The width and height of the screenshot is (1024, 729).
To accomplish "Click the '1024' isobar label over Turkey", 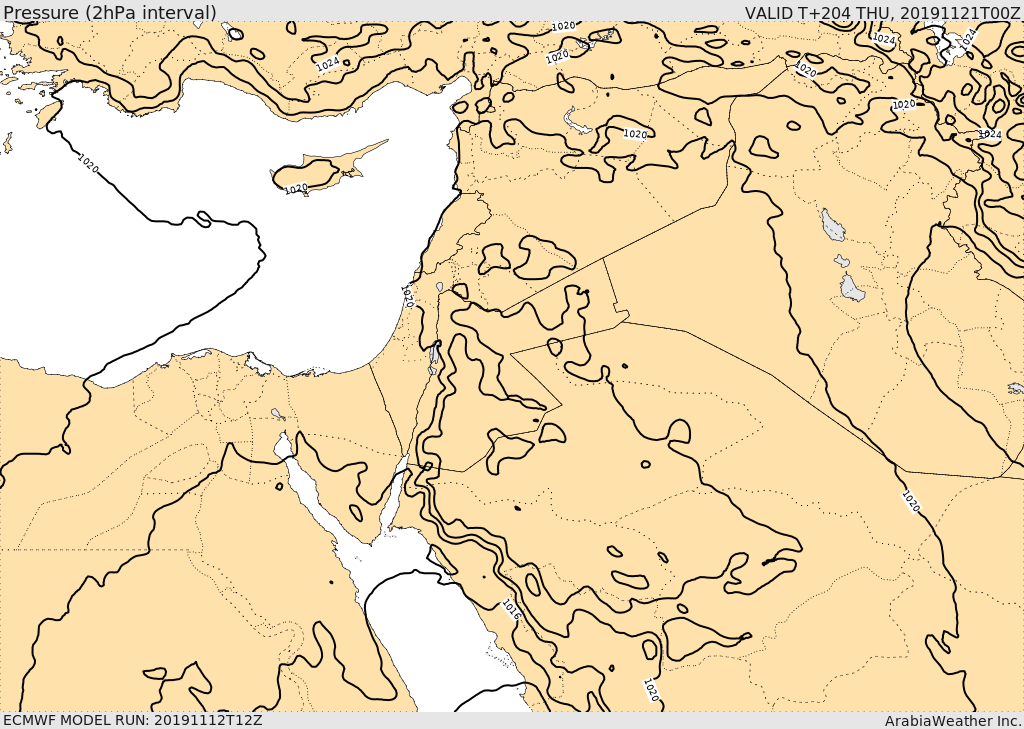I will [328, 63].
